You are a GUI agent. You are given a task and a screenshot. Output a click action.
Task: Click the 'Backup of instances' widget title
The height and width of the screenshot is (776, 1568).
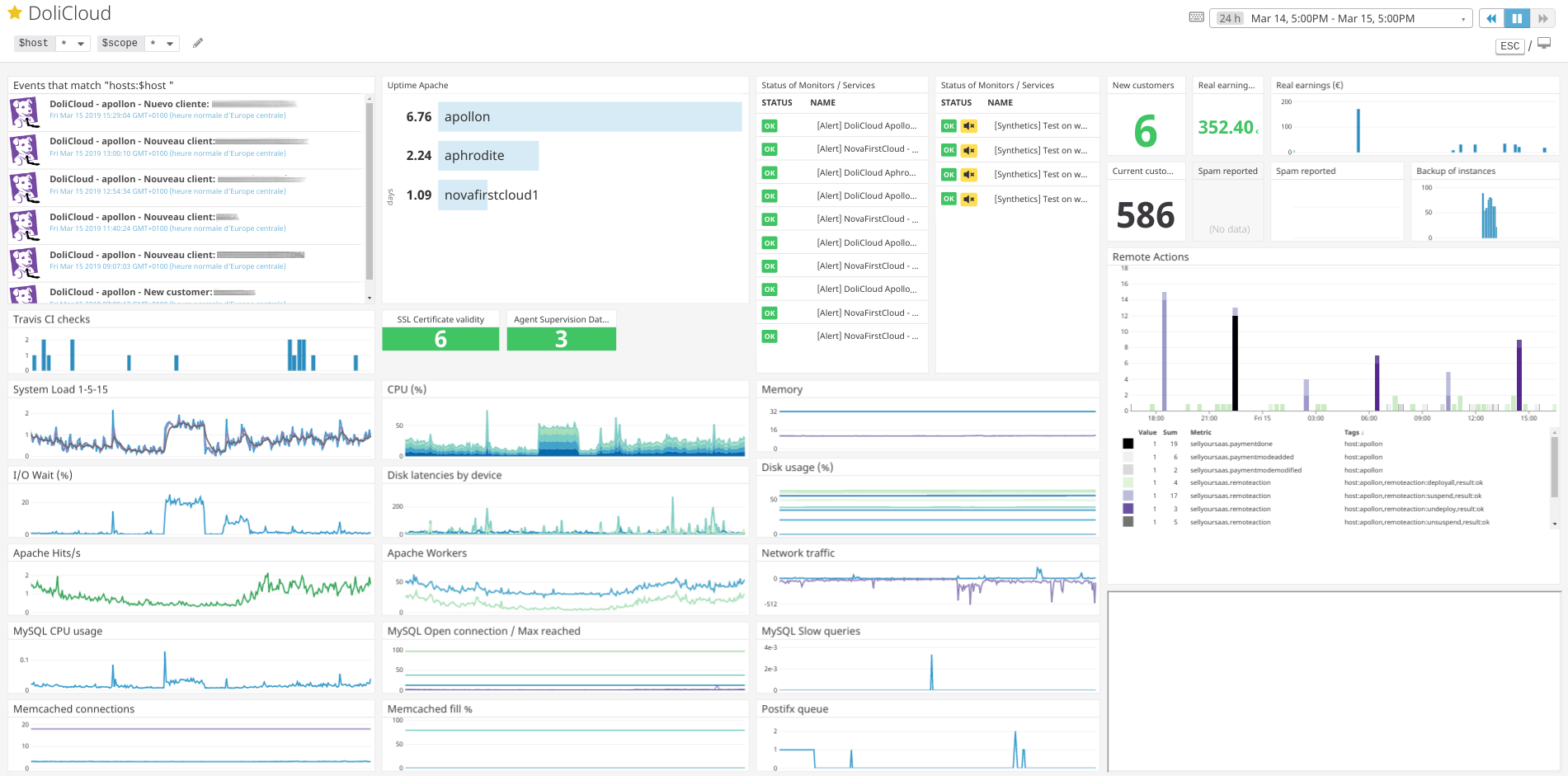(x=1456, y=171)
